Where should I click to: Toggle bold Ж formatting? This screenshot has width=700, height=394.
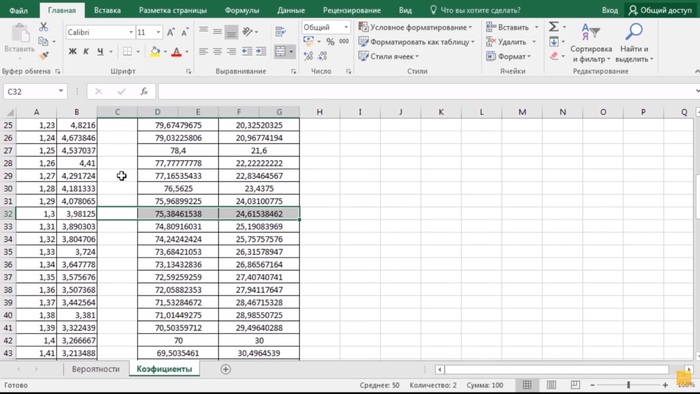coord(72,52)
